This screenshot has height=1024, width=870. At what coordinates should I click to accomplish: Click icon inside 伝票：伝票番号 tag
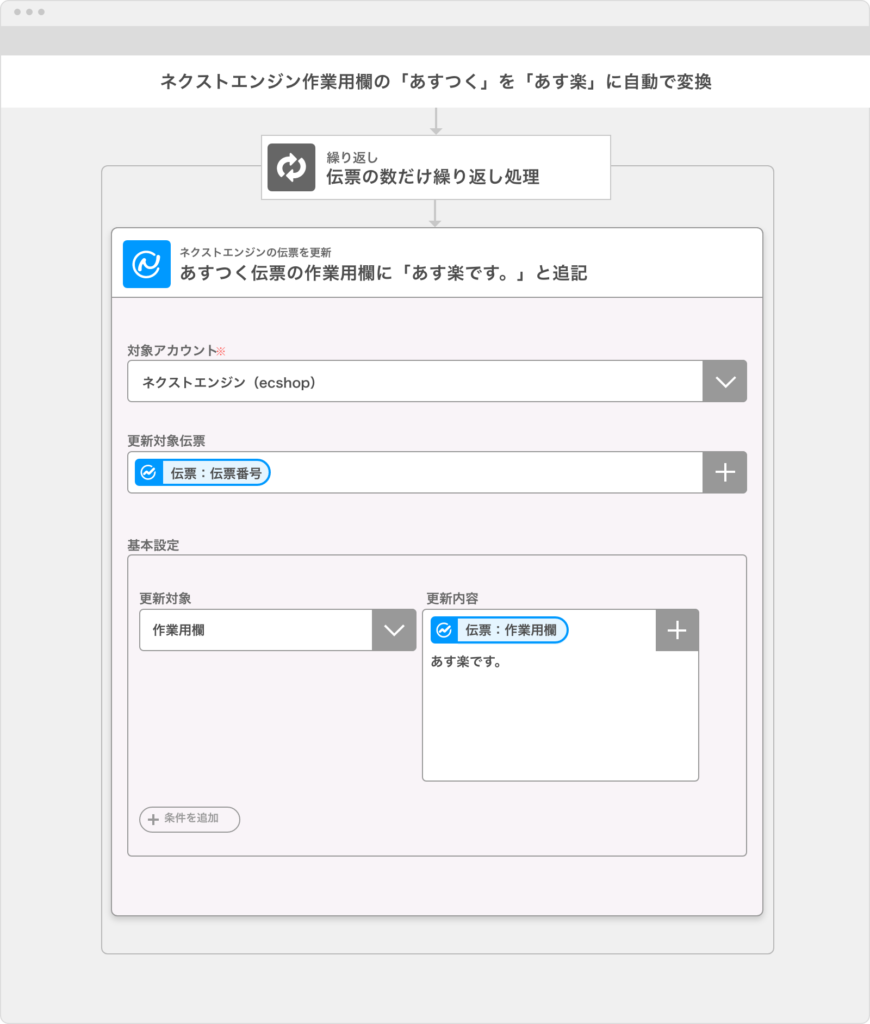coord(149,473)
